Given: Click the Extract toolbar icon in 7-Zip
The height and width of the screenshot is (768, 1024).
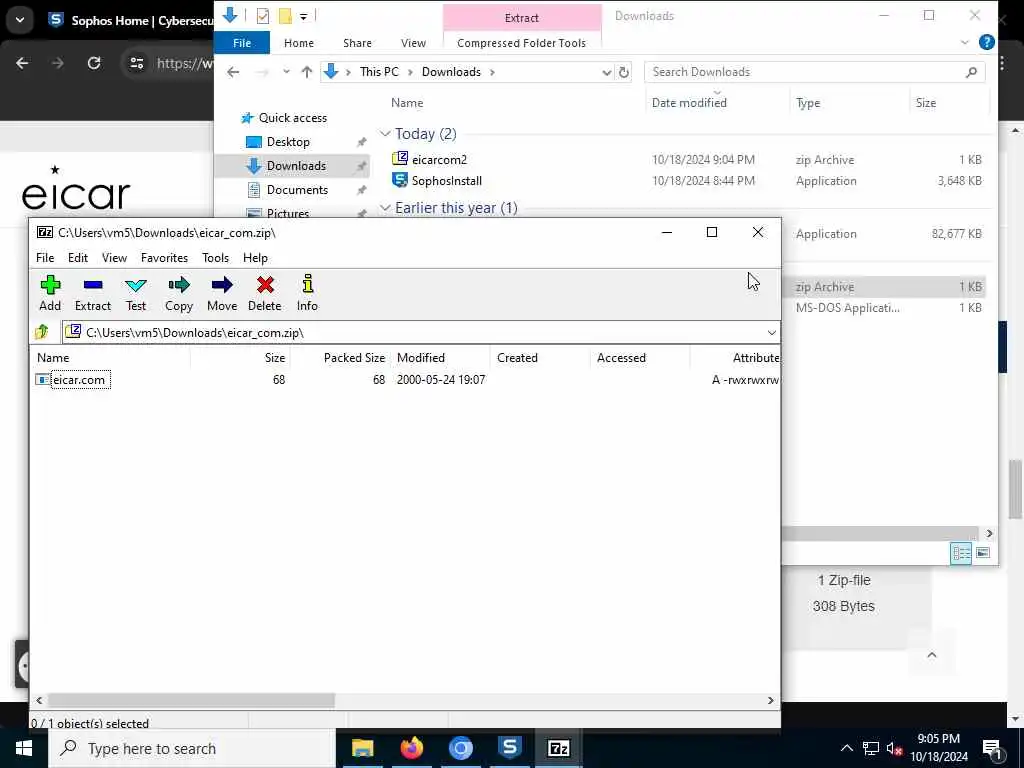Looking at the screenshot, I should pyautogui.click(x=93, y=293).
